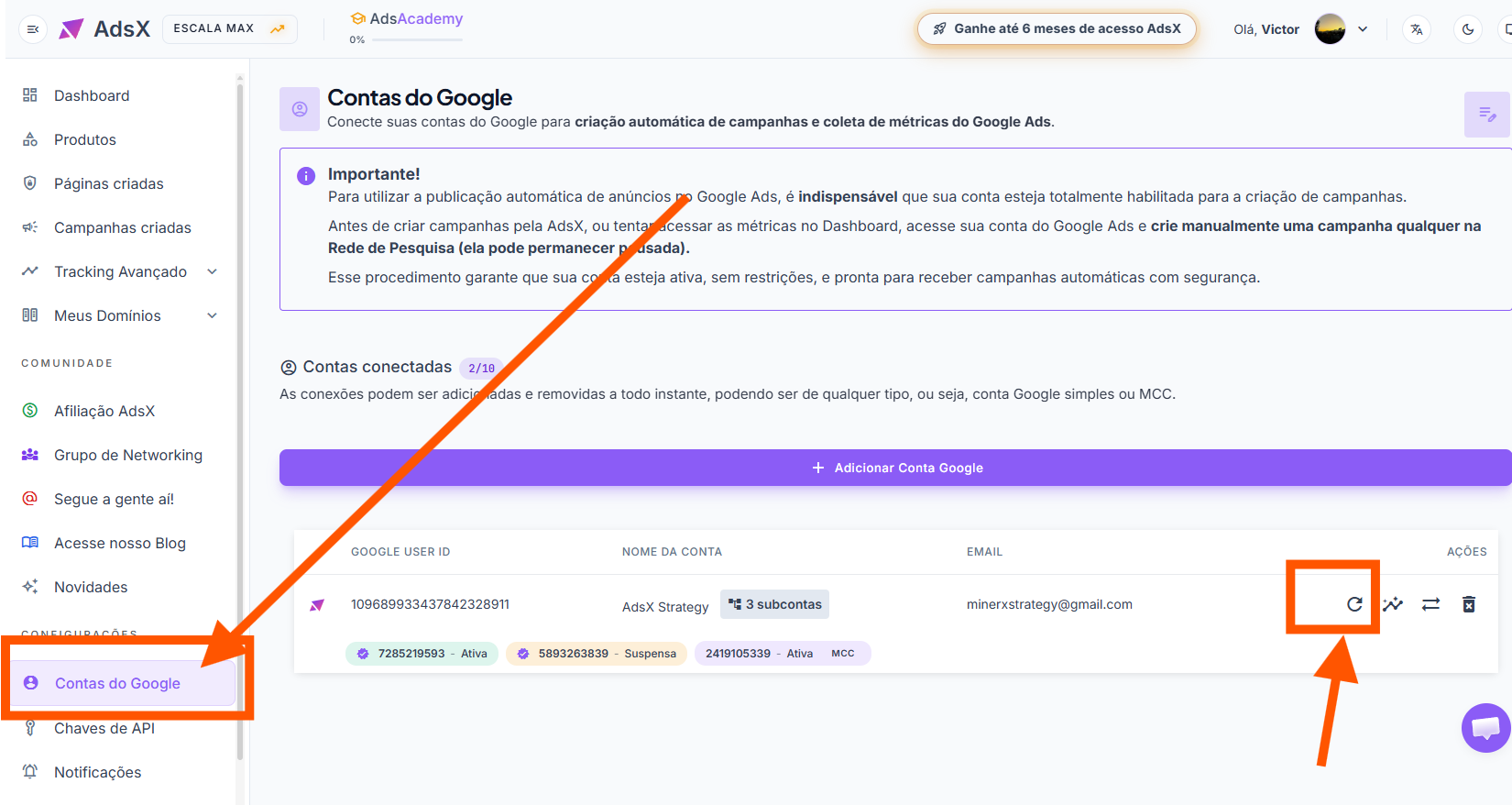Click subaccount chip 5893263839 Suspensa
Viewport: 1512px width, 805px height.
pos(597,654)
